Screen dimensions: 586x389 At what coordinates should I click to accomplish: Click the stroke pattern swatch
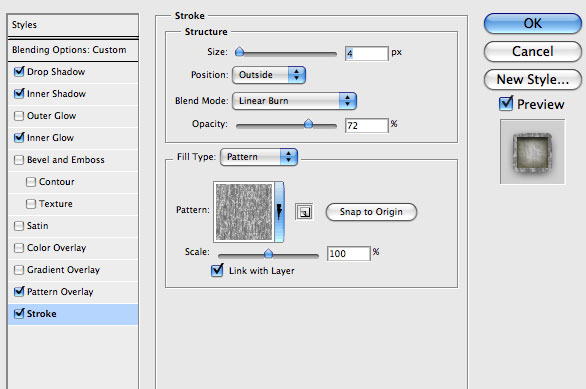[x=244, y=212]
